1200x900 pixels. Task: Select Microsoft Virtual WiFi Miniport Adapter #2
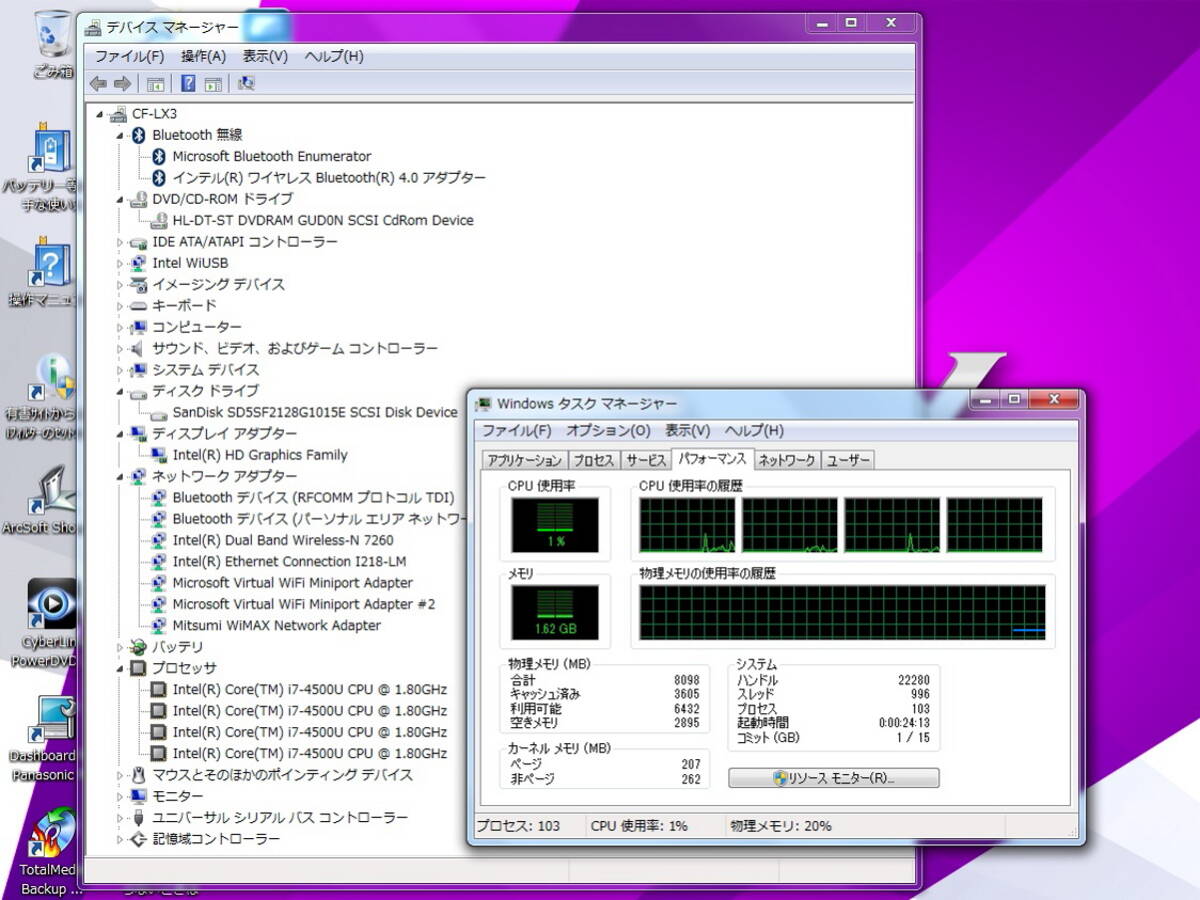tap(304, 604)
